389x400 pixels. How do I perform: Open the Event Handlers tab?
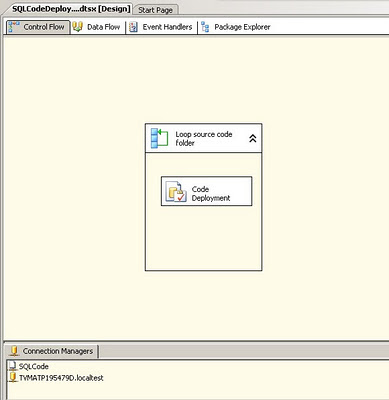[162, 27]
